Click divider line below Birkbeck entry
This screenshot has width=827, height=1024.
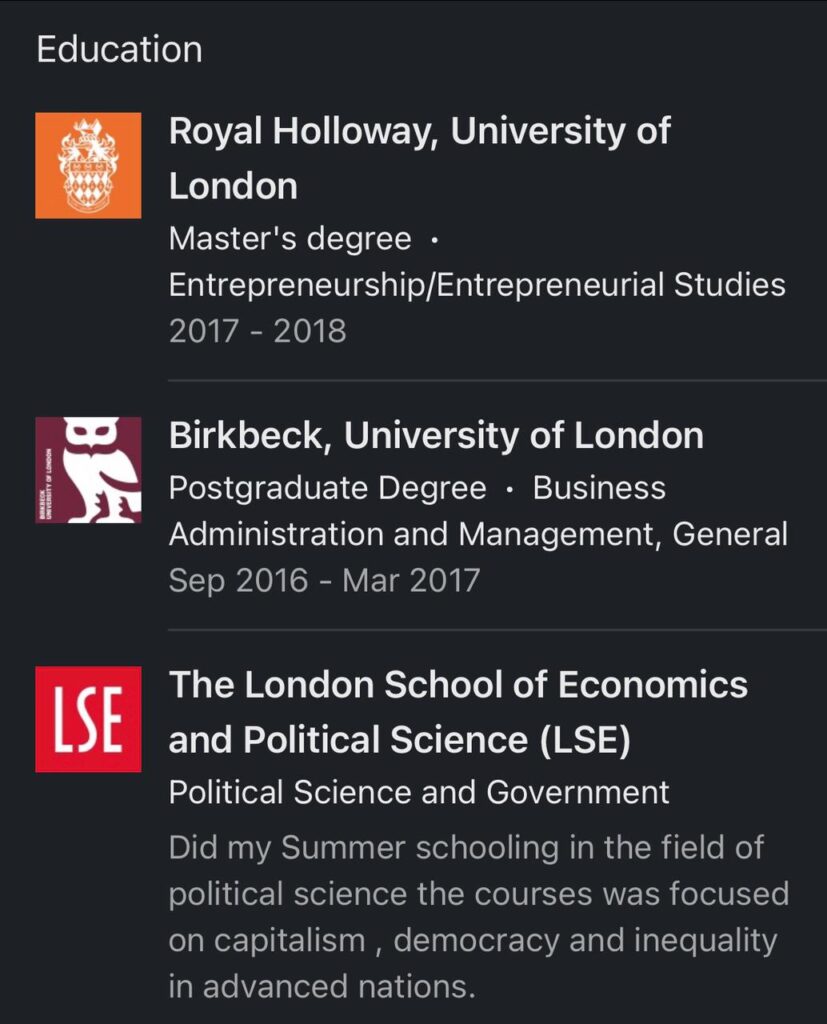pyautogui.click(x=497, y=630)
